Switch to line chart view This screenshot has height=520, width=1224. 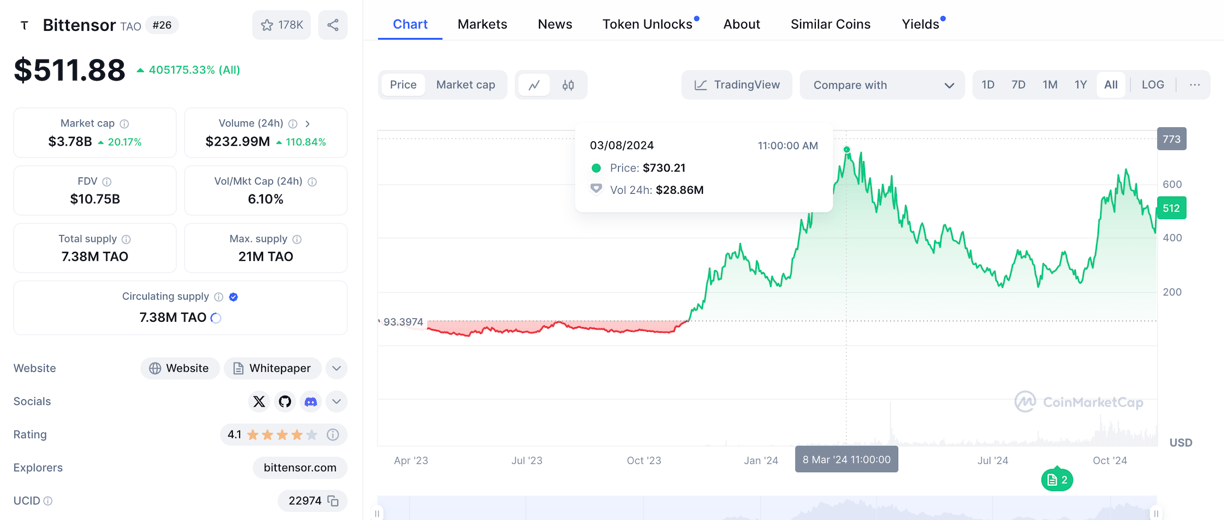click(x=535, y=85)
